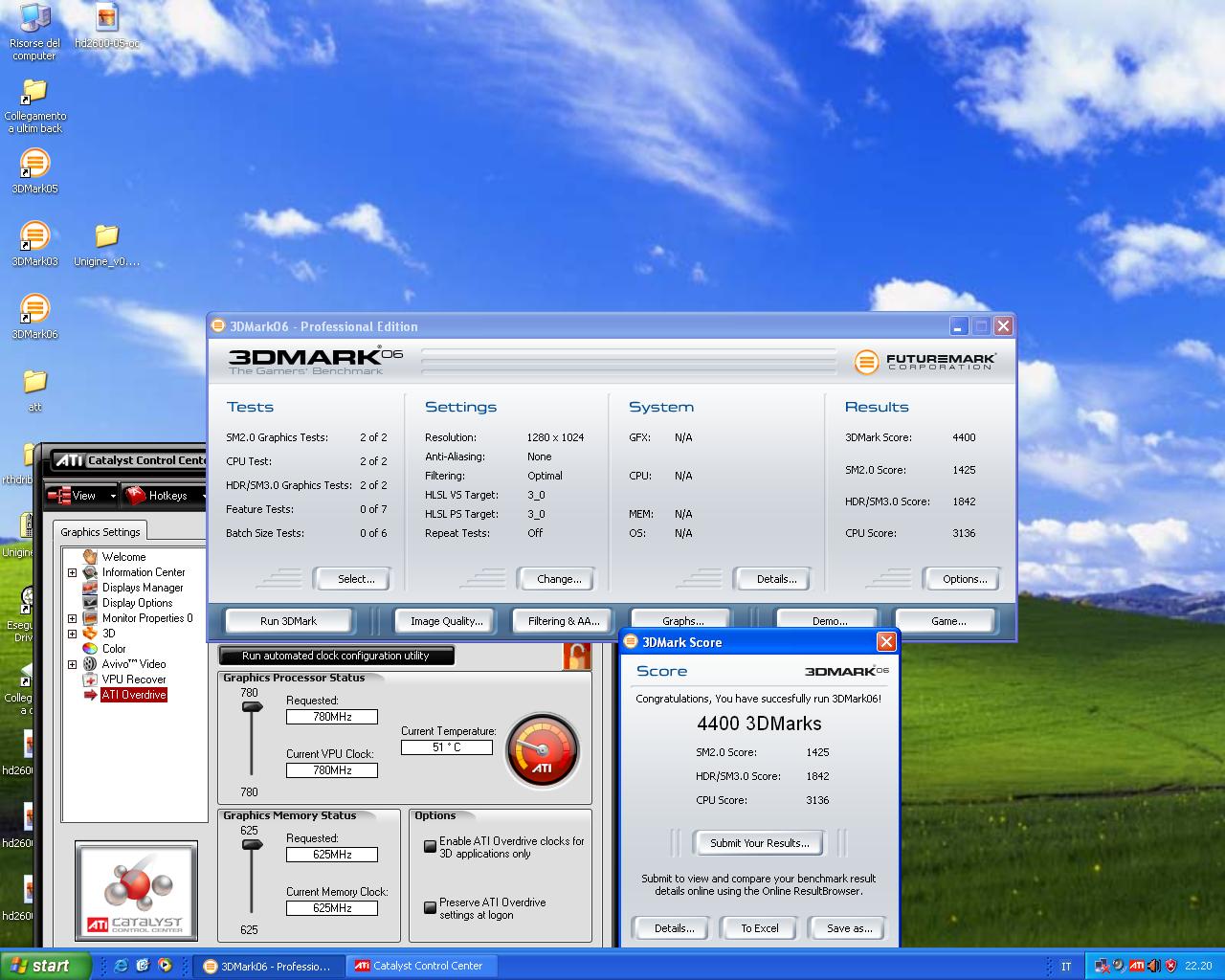Click Requested memory clock 625MHz field
The width and height of the screenshot is (1225, 980).
click(332, 855)
